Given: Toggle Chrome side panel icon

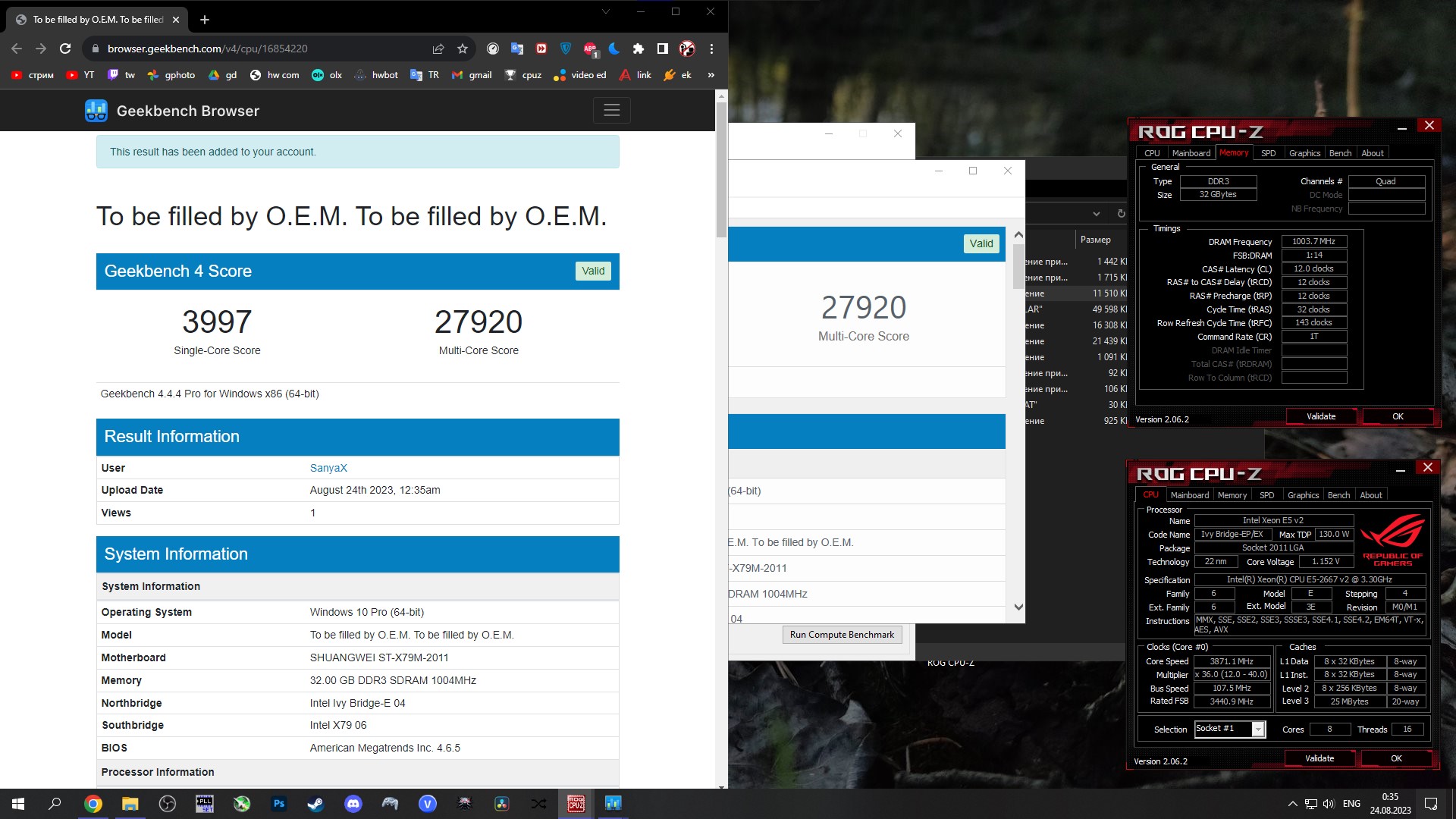Looking at the screenshot, I should coord(663,49).
